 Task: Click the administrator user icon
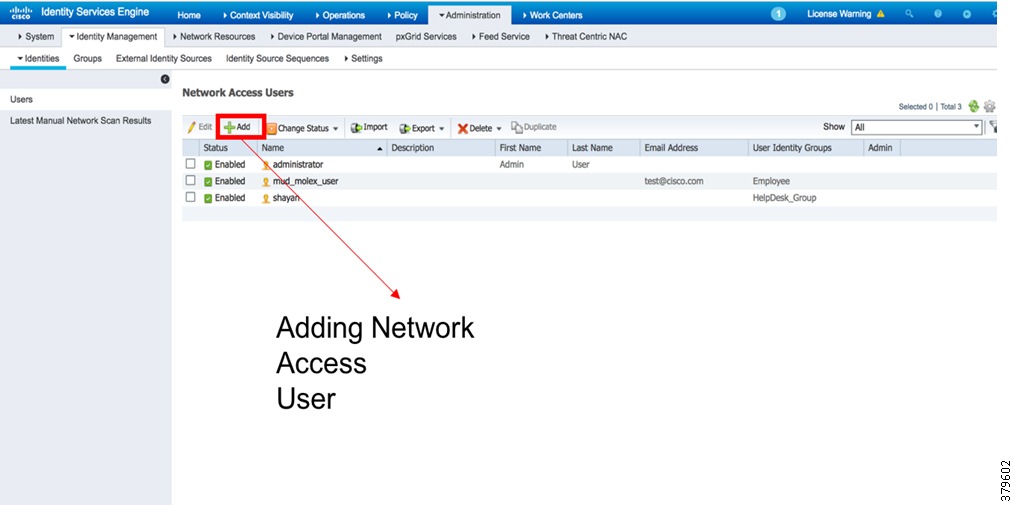(266, 165)
